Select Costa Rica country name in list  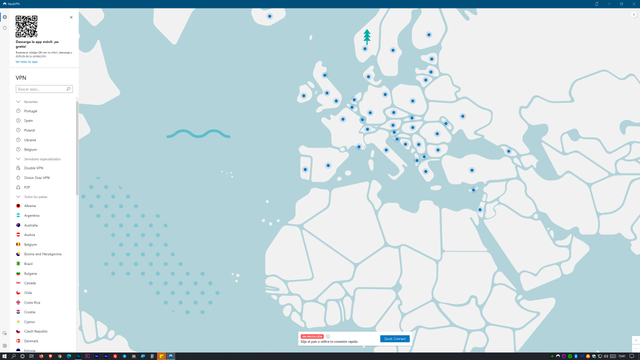32,302
